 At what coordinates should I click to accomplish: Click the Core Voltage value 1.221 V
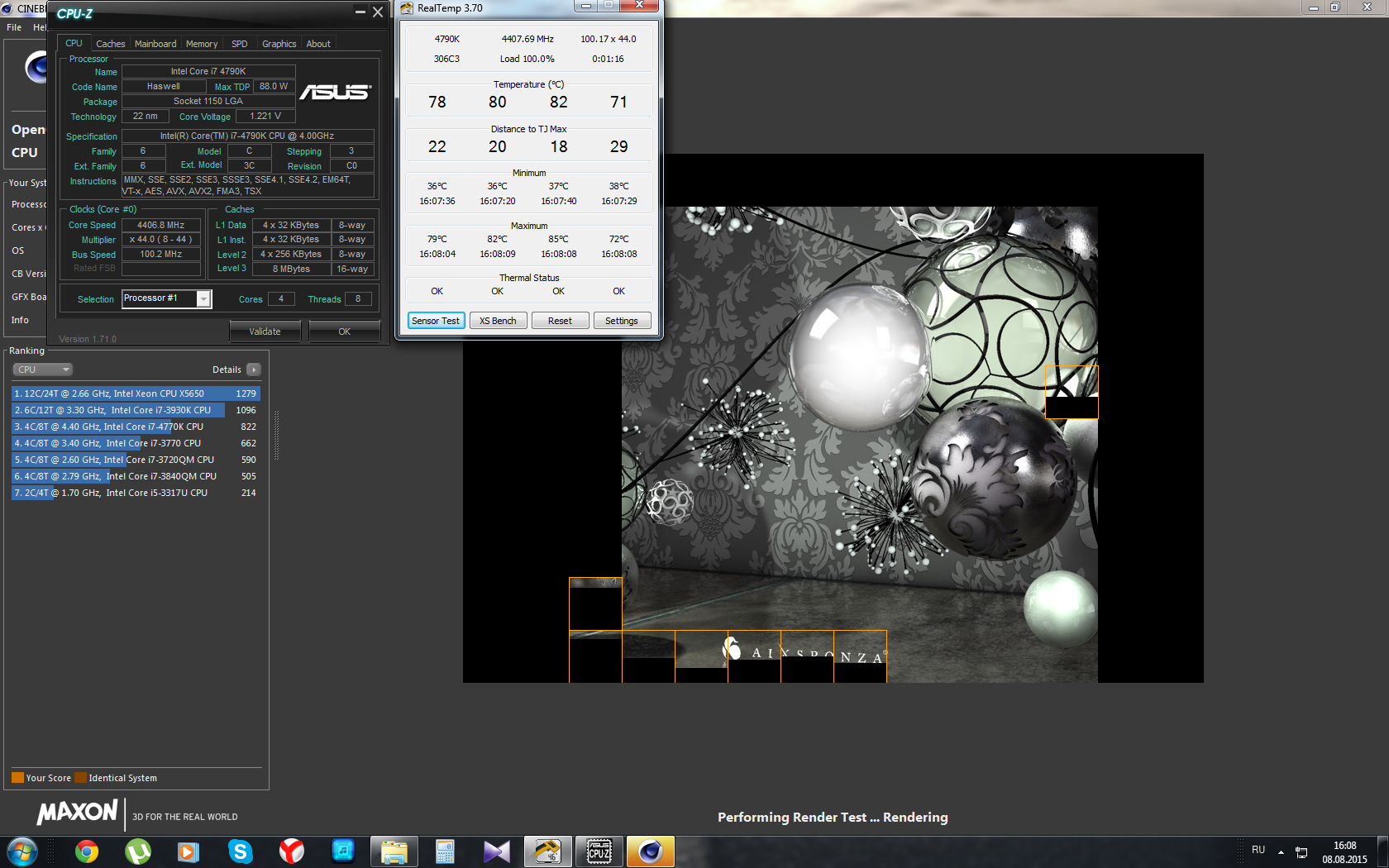coord(265,117)
